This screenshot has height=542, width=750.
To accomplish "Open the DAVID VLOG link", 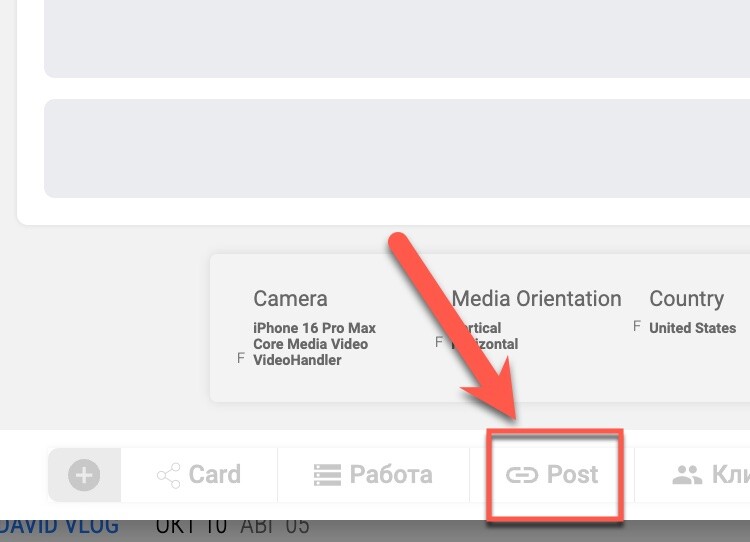I will 60,526.
